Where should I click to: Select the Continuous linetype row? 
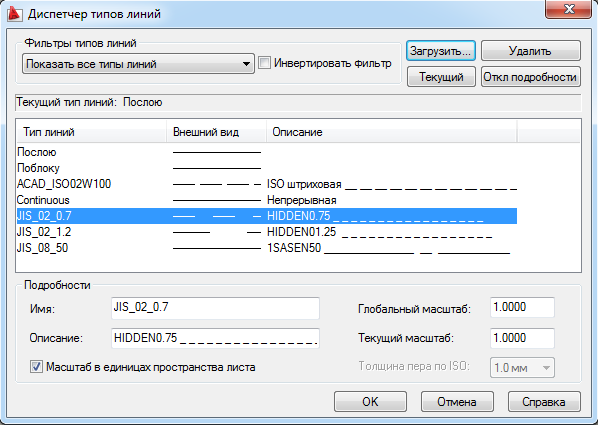pyautogui.click(x=267, y=200)
